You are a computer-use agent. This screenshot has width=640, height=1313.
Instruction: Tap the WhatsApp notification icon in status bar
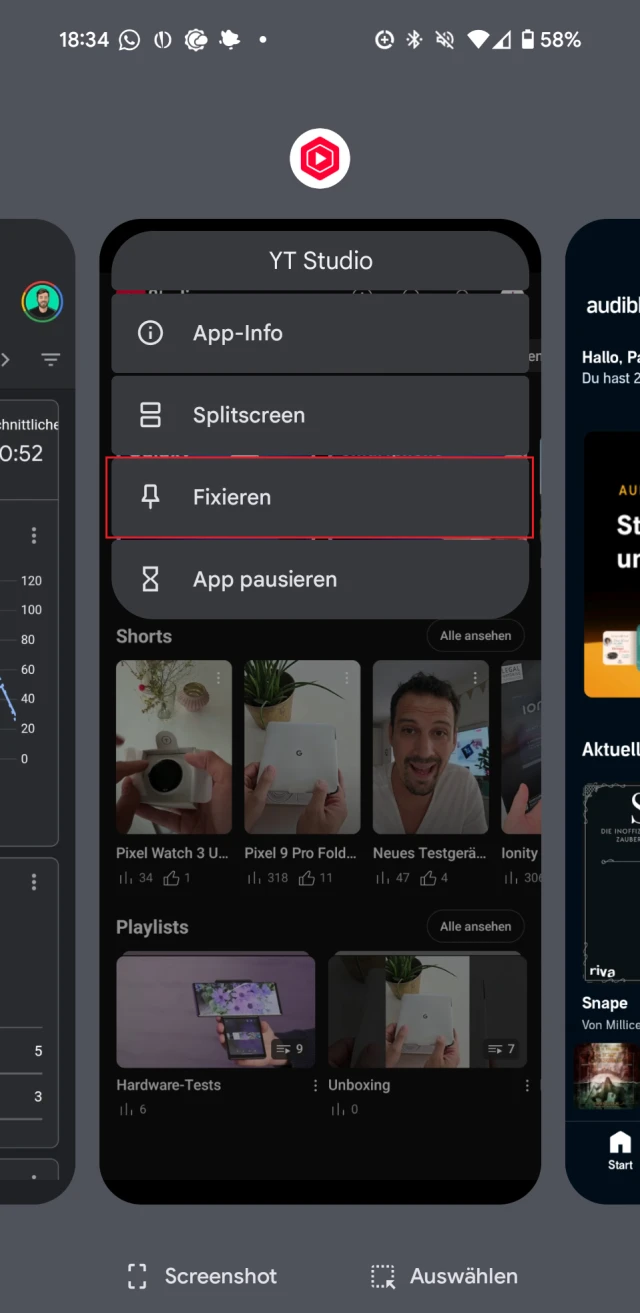click(x=129, y=40)
